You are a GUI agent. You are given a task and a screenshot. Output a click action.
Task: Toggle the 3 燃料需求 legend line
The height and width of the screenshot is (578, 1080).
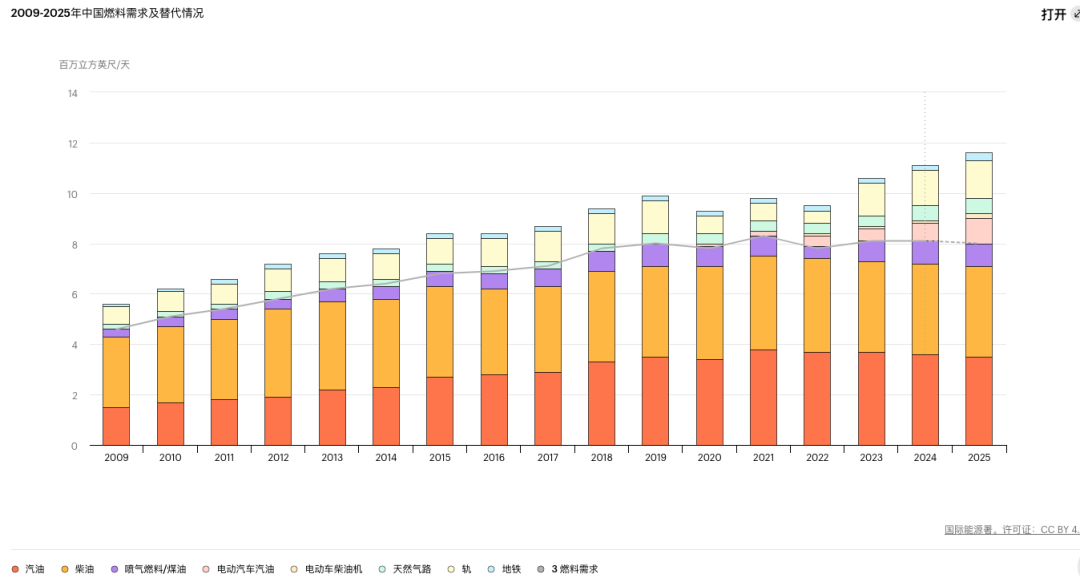pos(573,569)
